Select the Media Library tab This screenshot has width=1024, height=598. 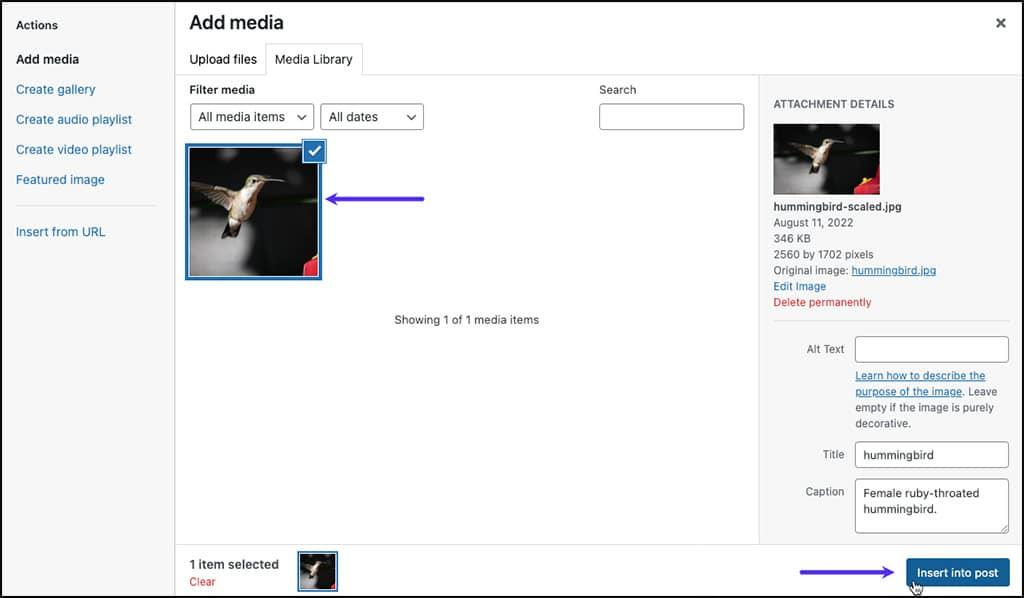[313, 59]
